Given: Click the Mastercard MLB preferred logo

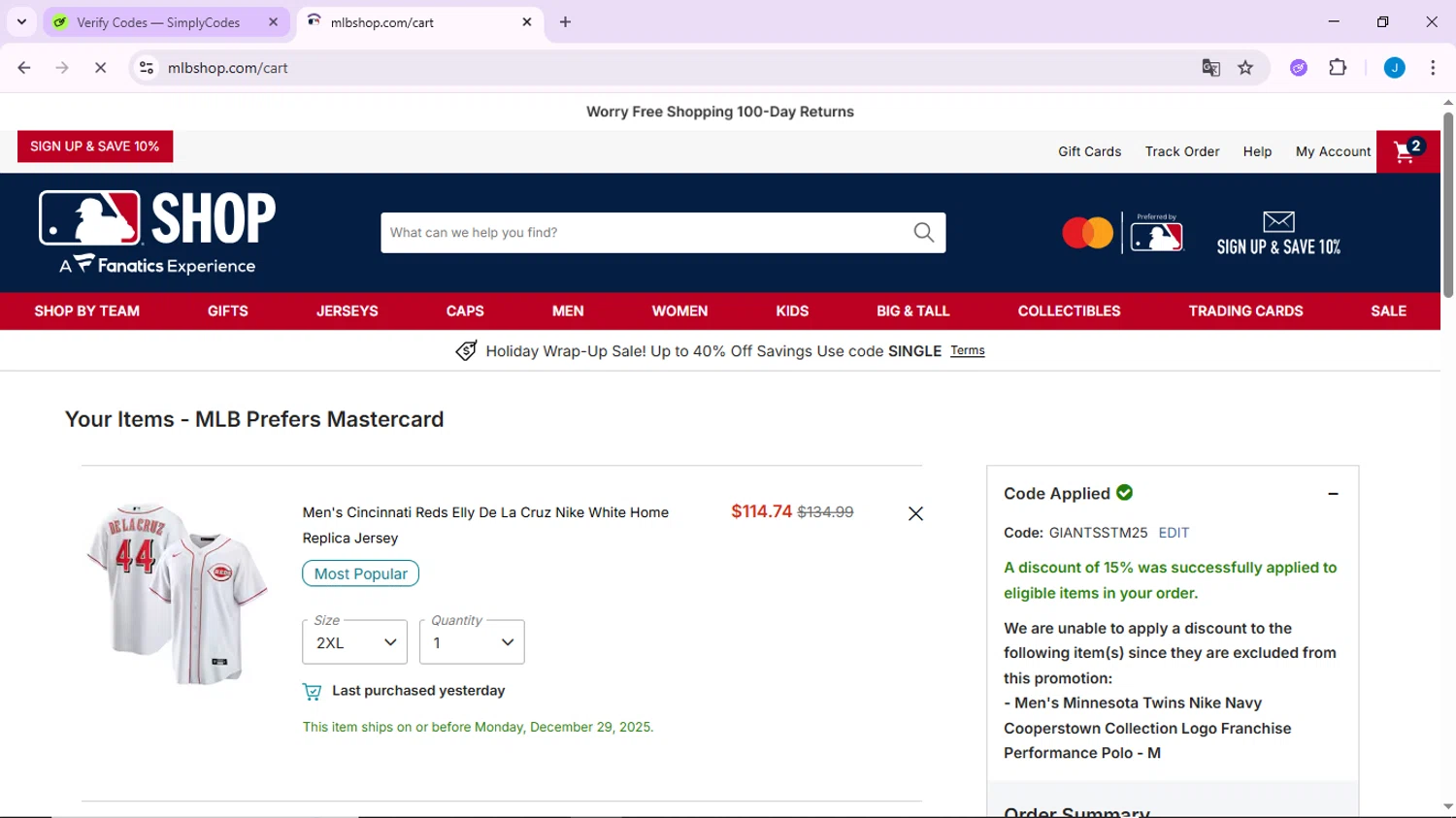Looking at the screenshot, I should 1123,234.
